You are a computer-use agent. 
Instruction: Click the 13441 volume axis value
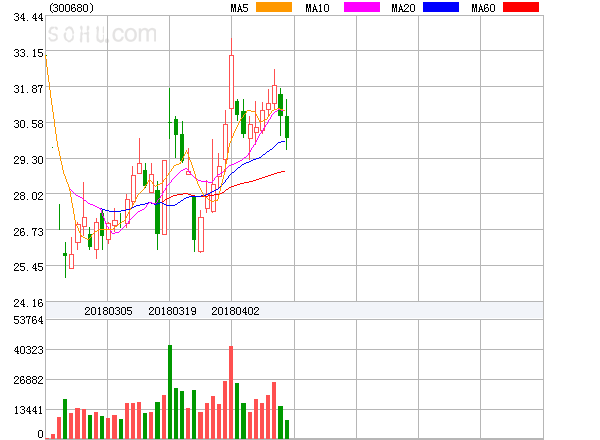[28, 410]
